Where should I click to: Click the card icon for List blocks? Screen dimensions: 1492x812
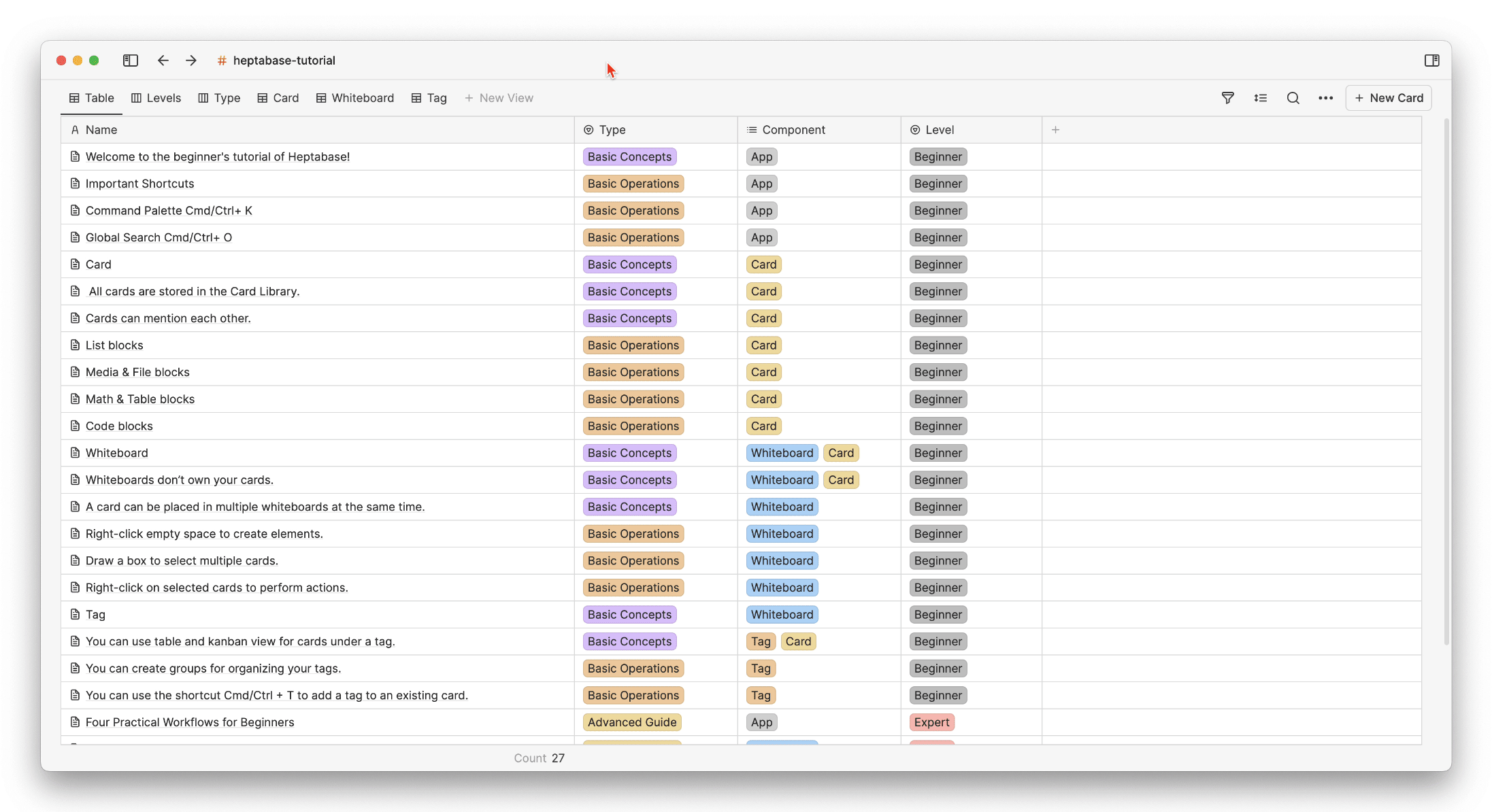76,345
